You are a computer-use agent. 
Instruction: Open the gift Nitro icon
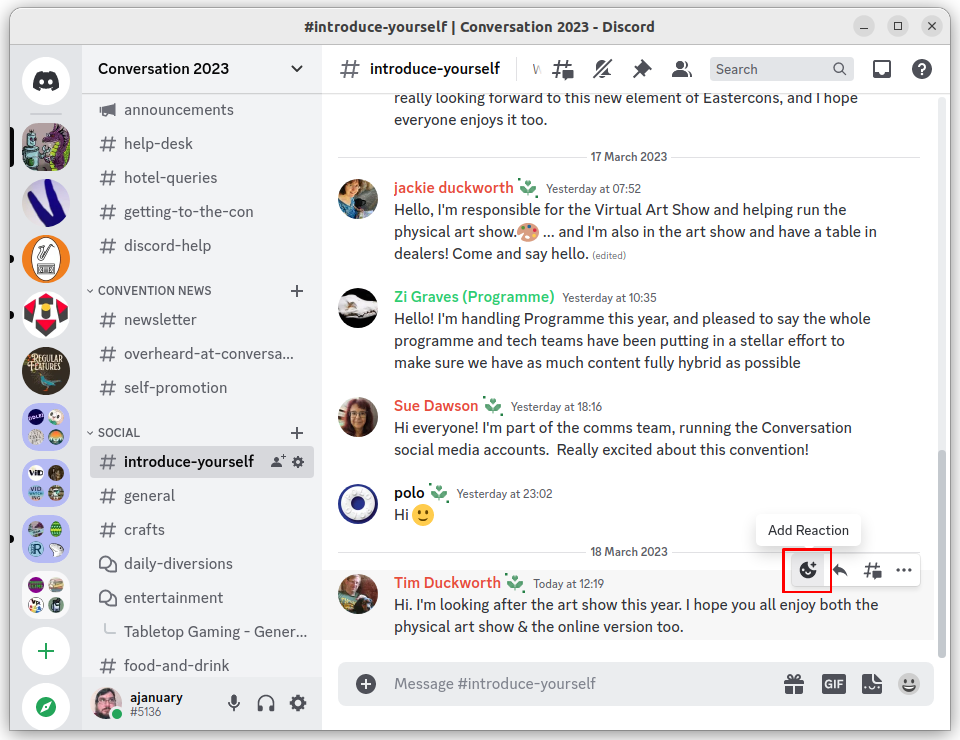pos(794,684)
